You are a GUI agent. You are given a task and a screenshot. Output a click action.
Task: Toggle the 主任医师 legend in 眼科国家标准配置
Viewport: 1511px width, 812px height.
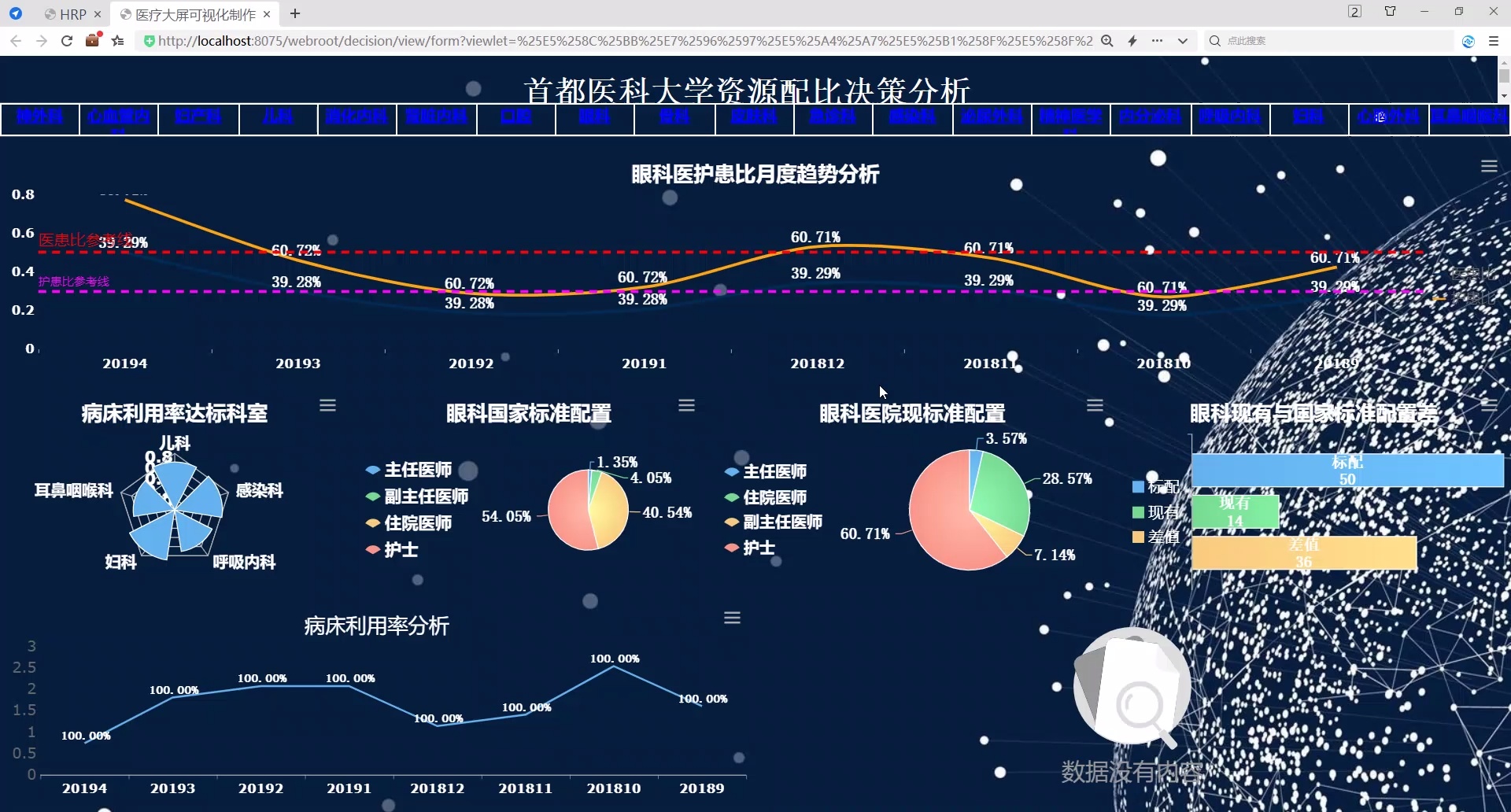click(x=417, y=470)
